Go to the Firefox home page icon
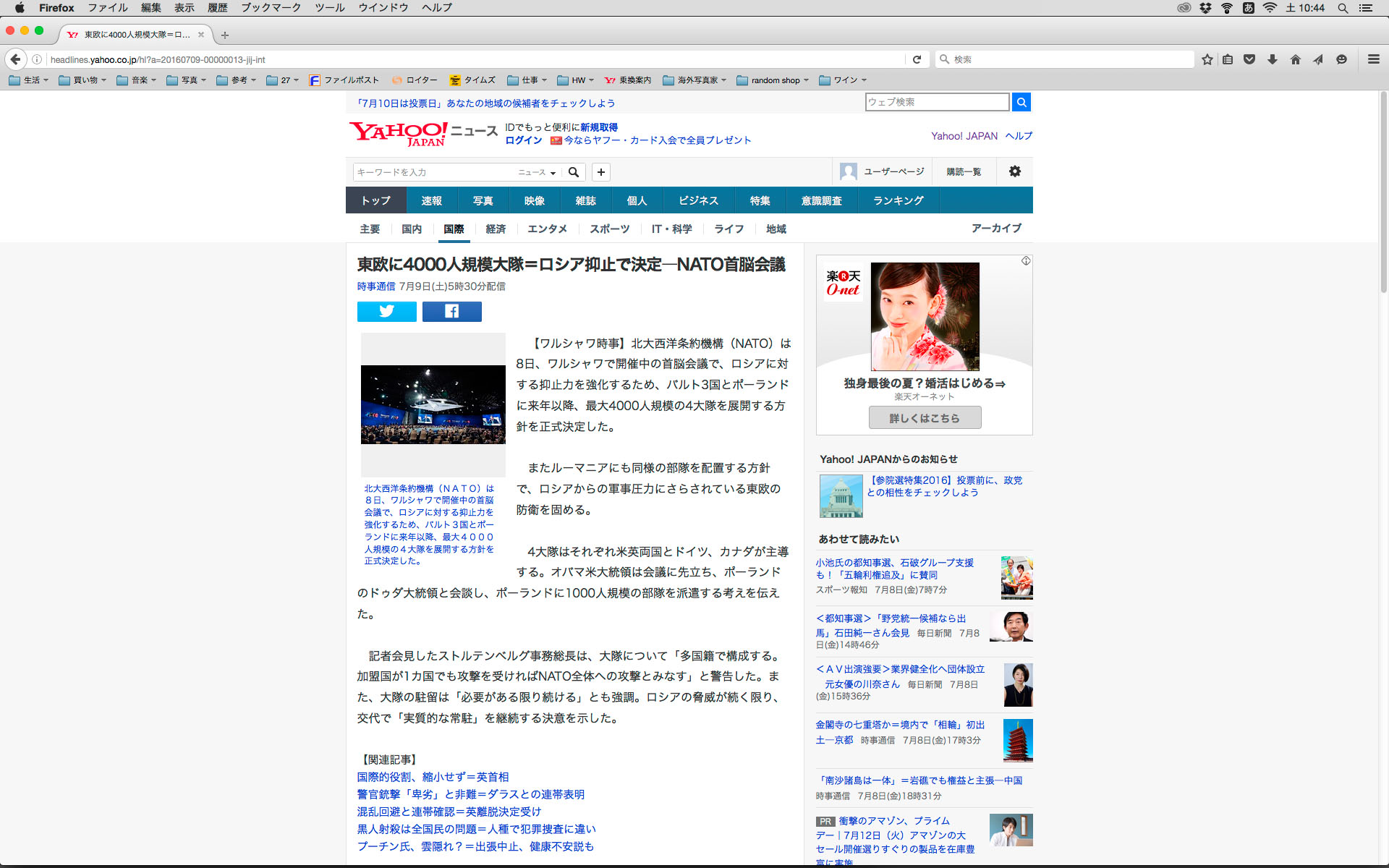This screenshot has height=868, width=1389. click(1295, 59)
